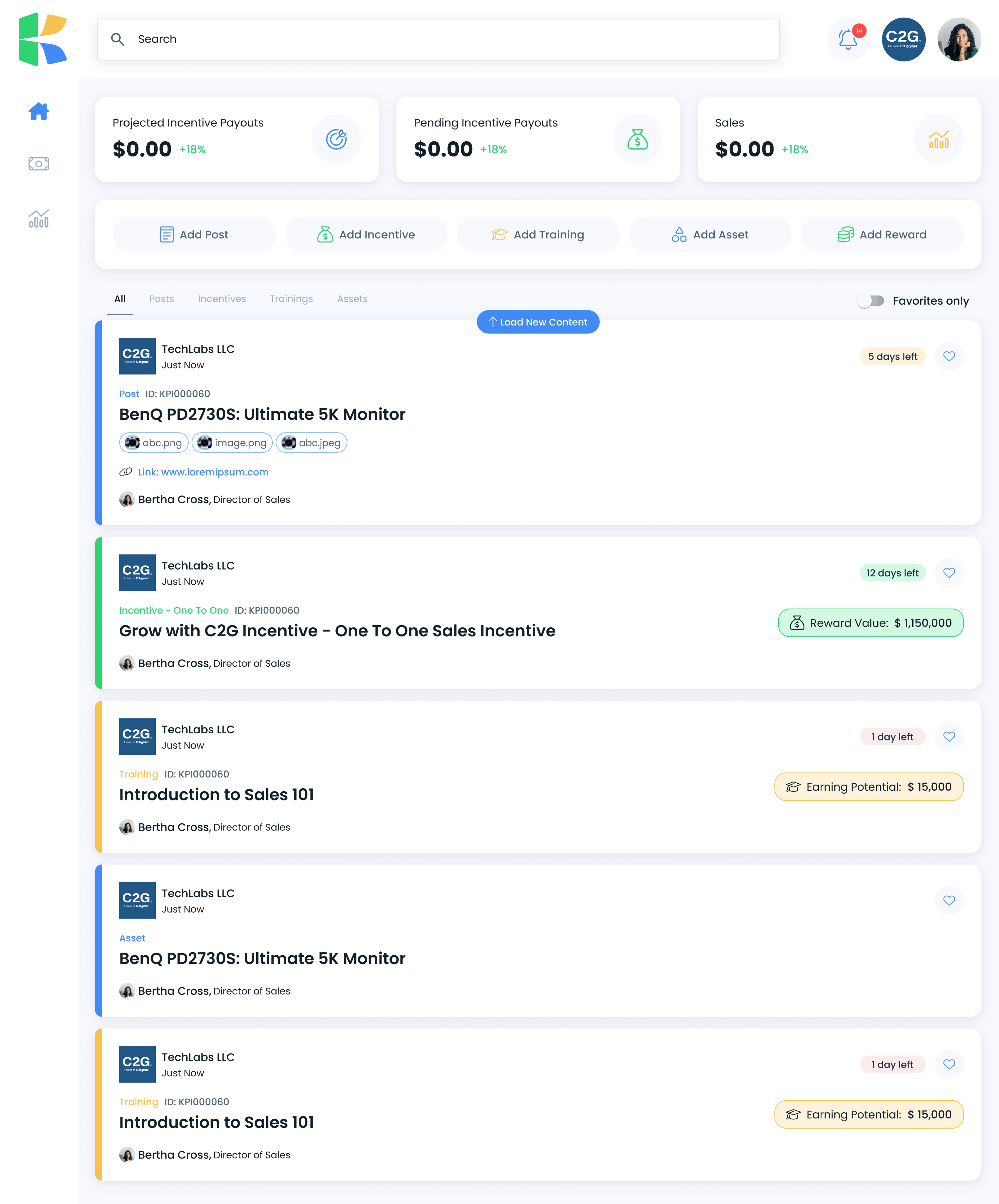
Task: Click the Pending Incentive Payouts money bag icon
Action: click(637, 139)
